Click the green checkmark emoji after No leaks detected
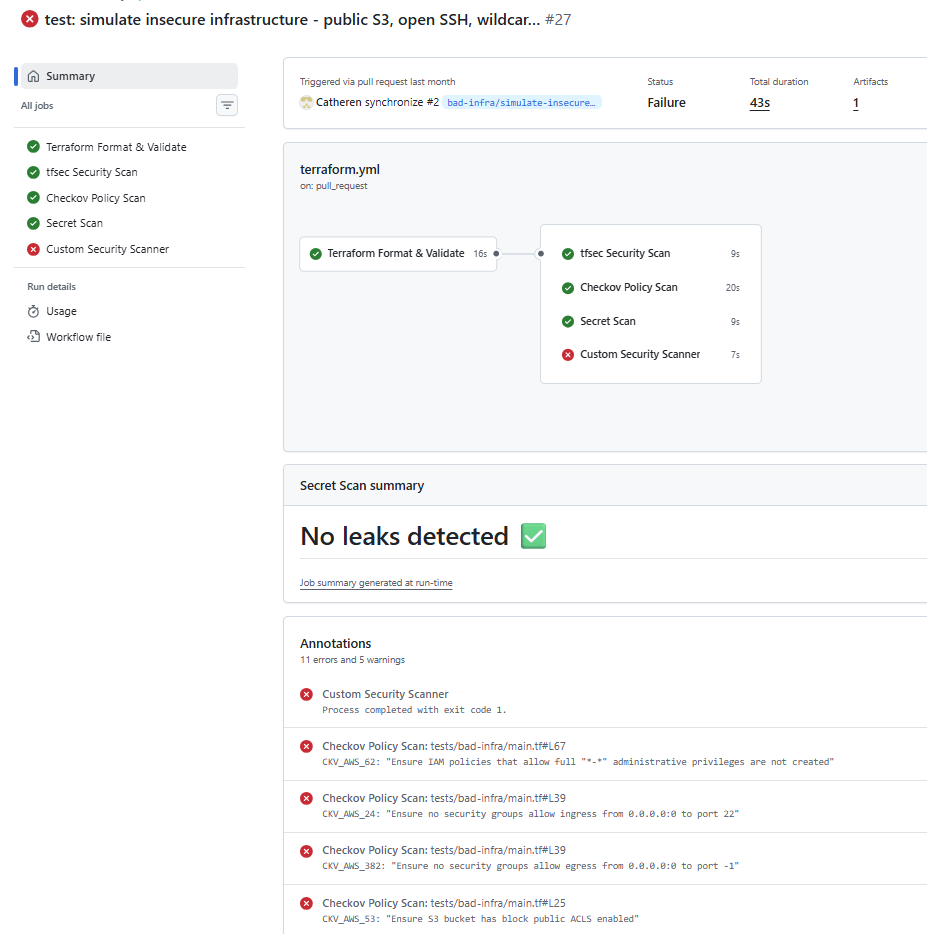 tap(533, 536)
